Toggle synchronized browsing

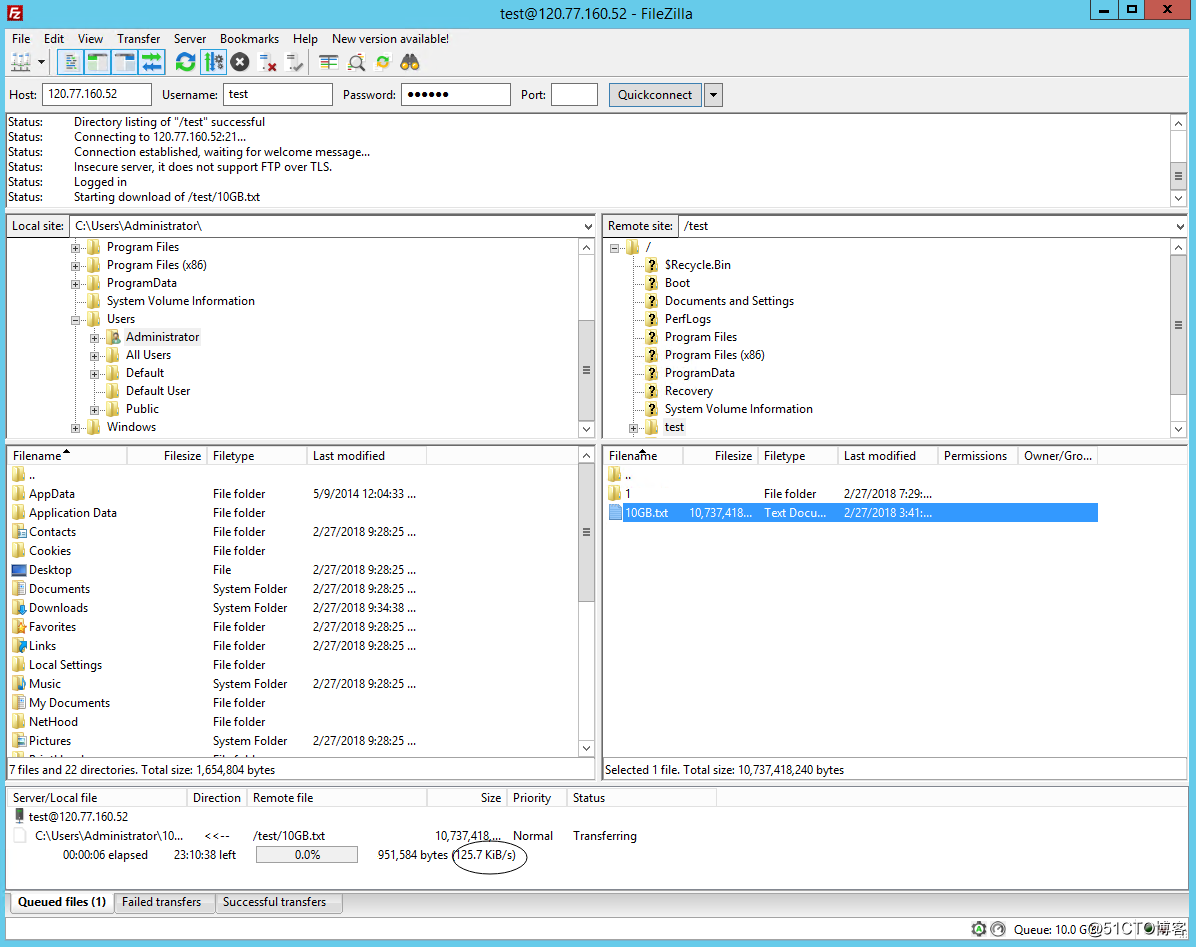tap(383, 63)
